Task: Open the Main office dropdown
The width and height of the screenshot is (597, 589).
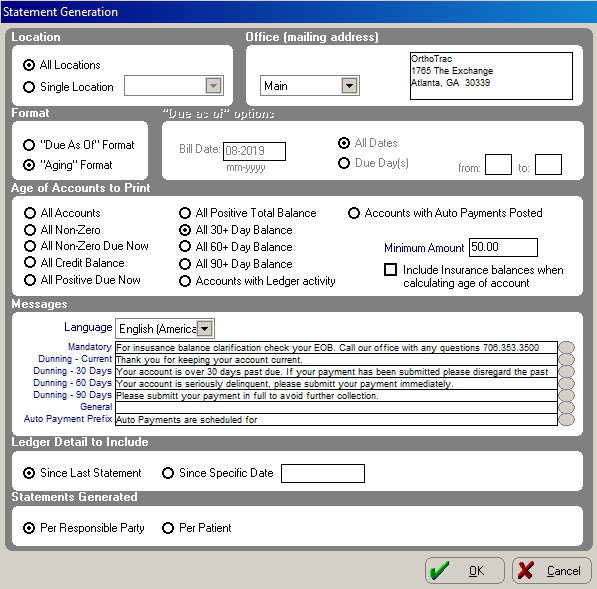Action: tap(349, 86)
